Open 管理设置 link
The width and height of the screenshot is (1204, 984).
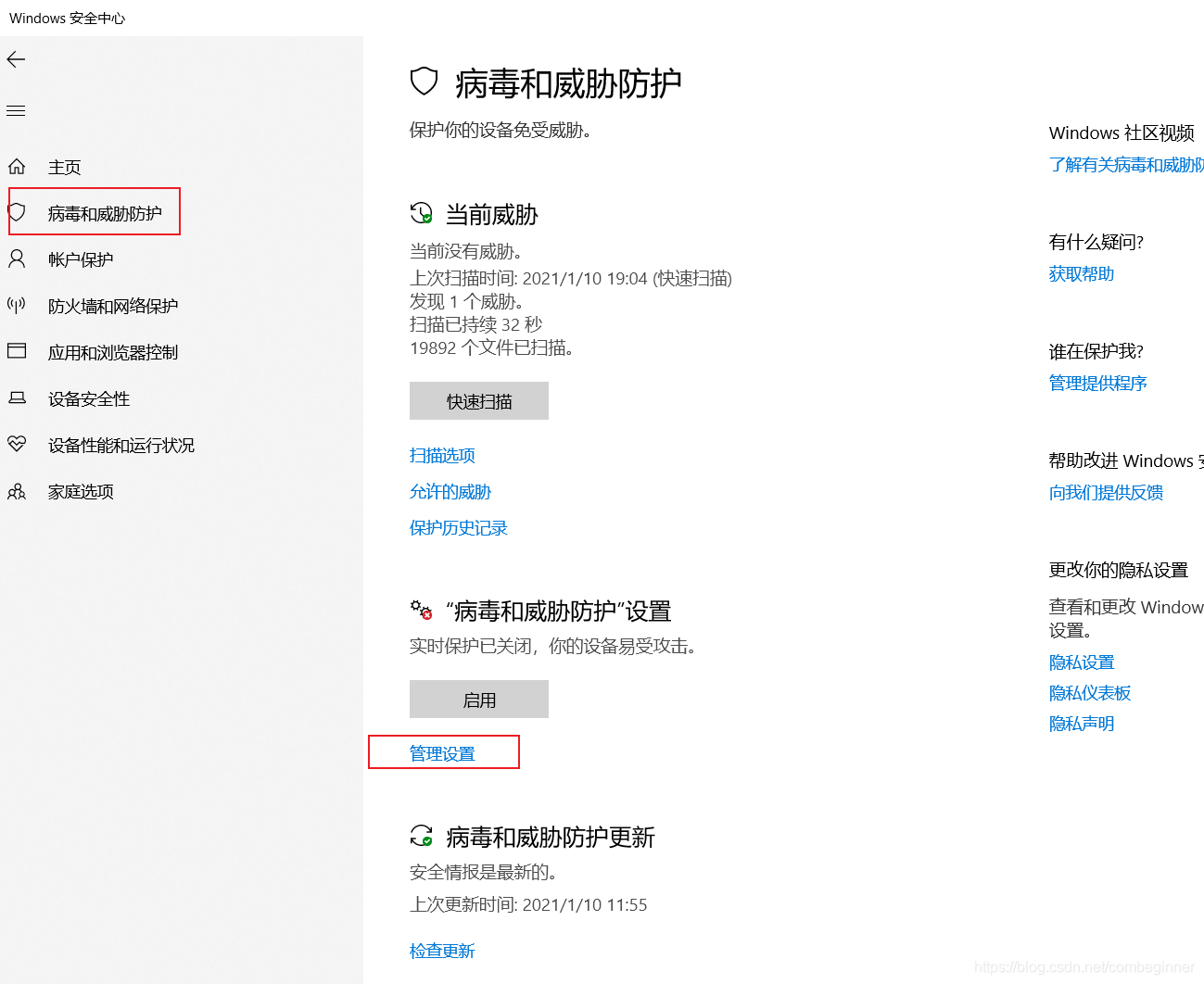tap(442, 753)
